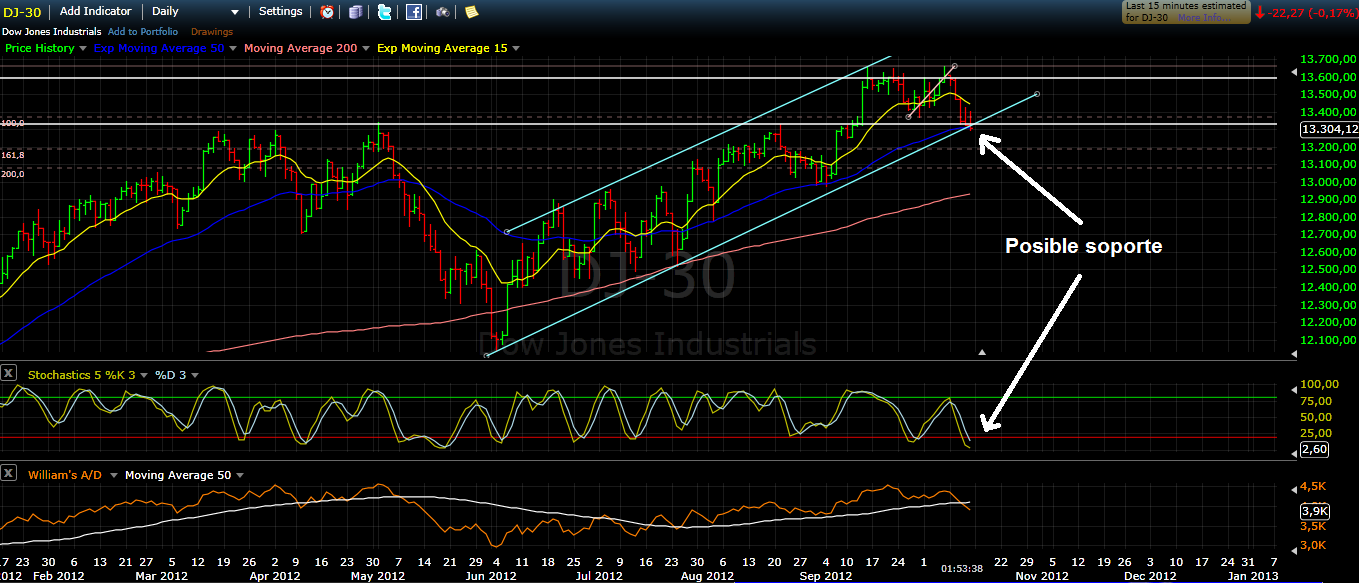Open the Drawings link

[x=211, y=32]
